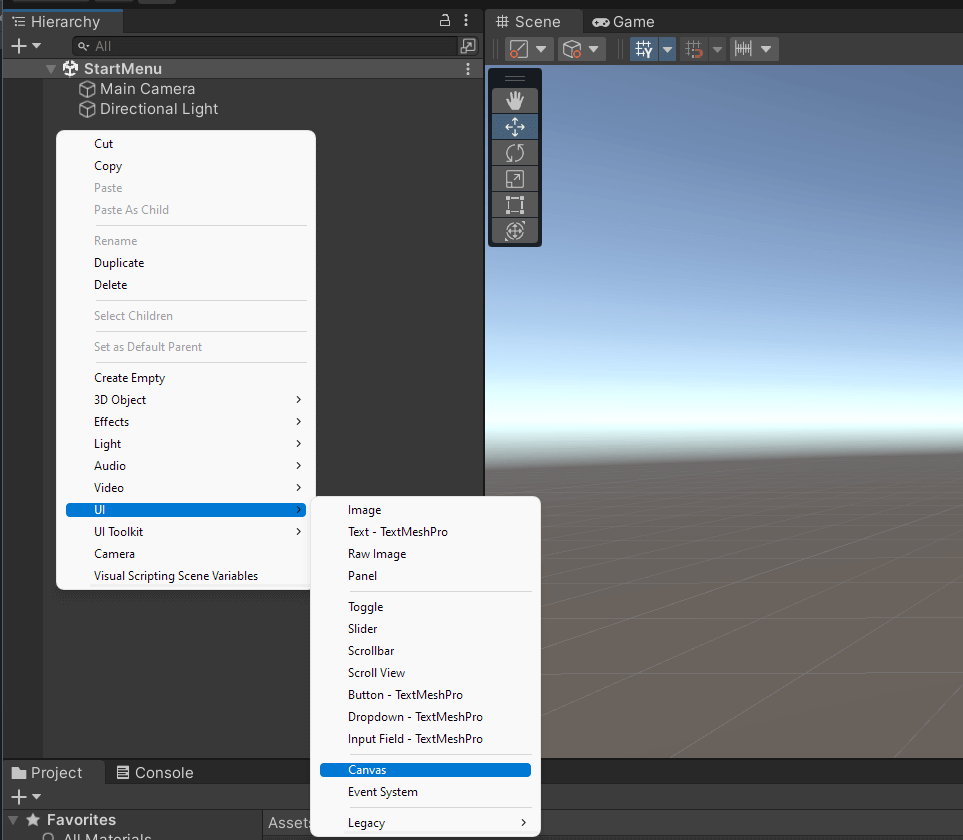Open search in a new window icon
This screenshot has width=963, height=840.
(468, 46)
